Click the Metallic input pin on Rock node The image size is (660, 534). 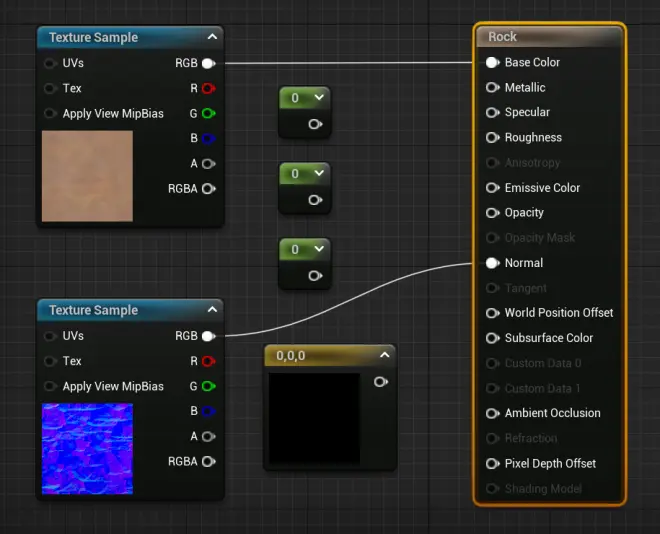492,88
